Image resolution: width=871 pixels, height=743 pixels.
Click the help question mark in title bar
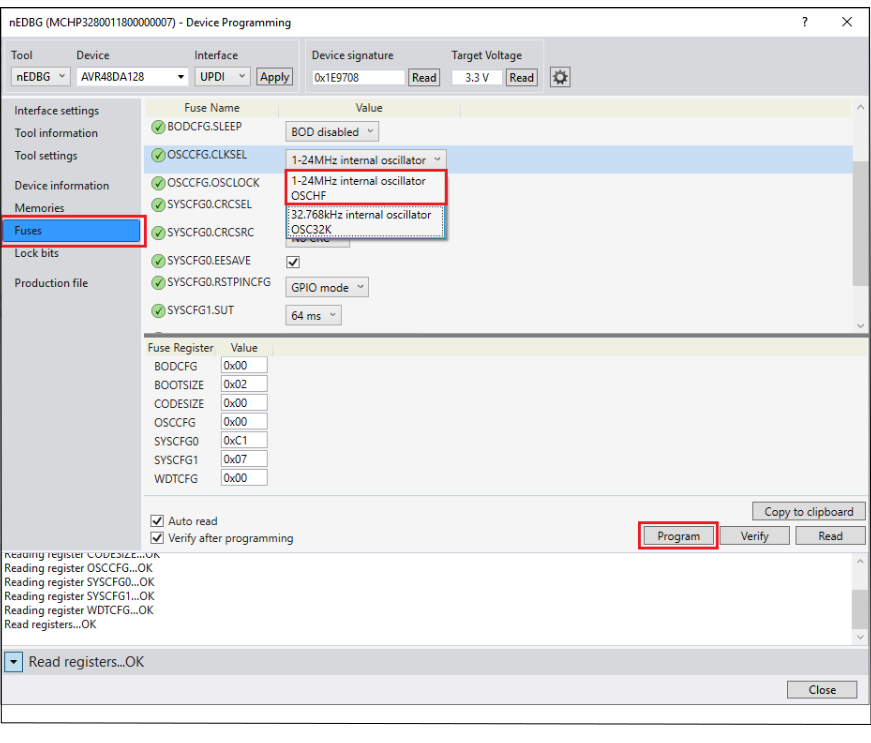click(x=805, y=22)
